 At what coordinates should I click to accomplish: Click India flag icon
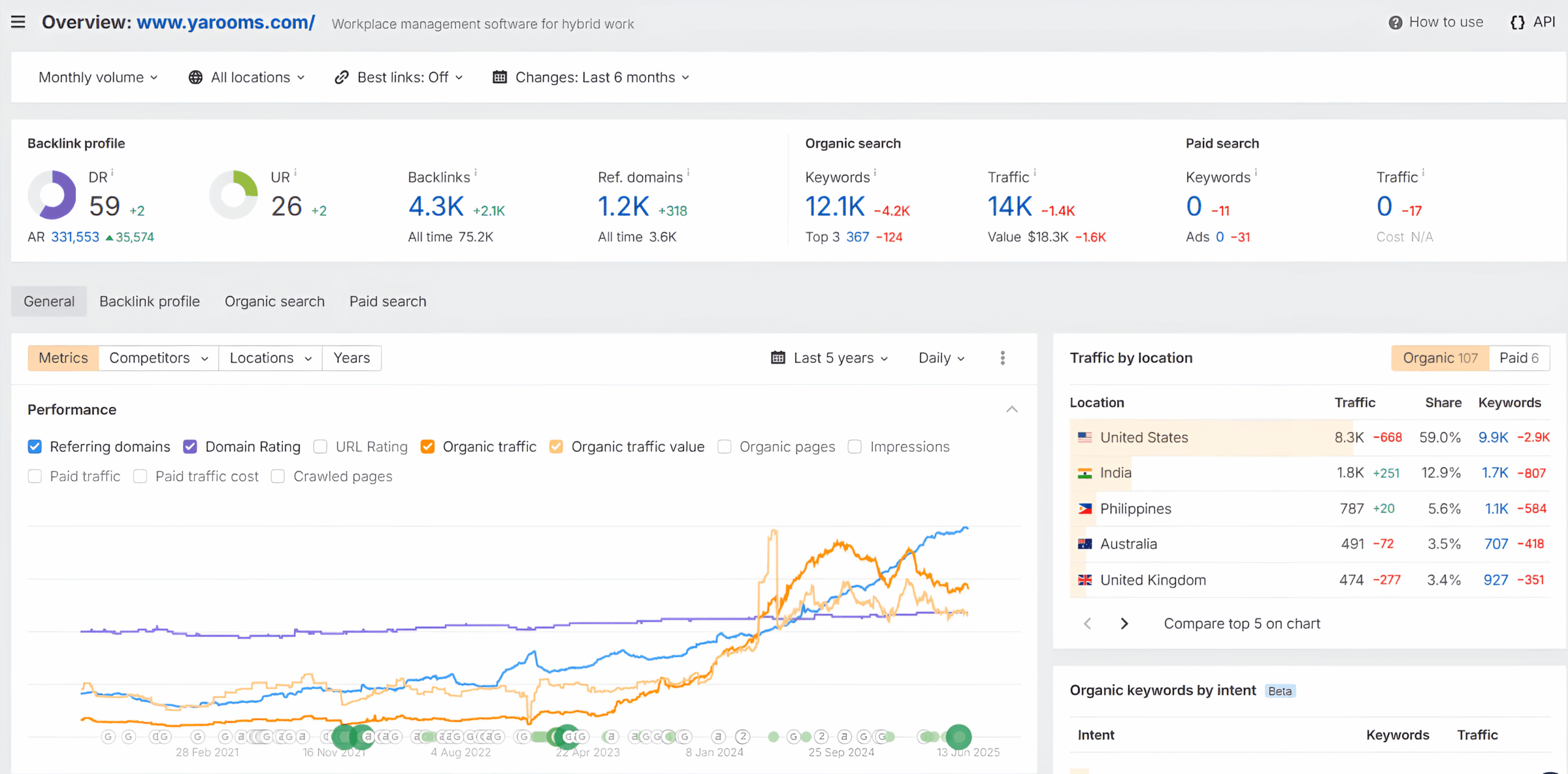(1085, 472)
